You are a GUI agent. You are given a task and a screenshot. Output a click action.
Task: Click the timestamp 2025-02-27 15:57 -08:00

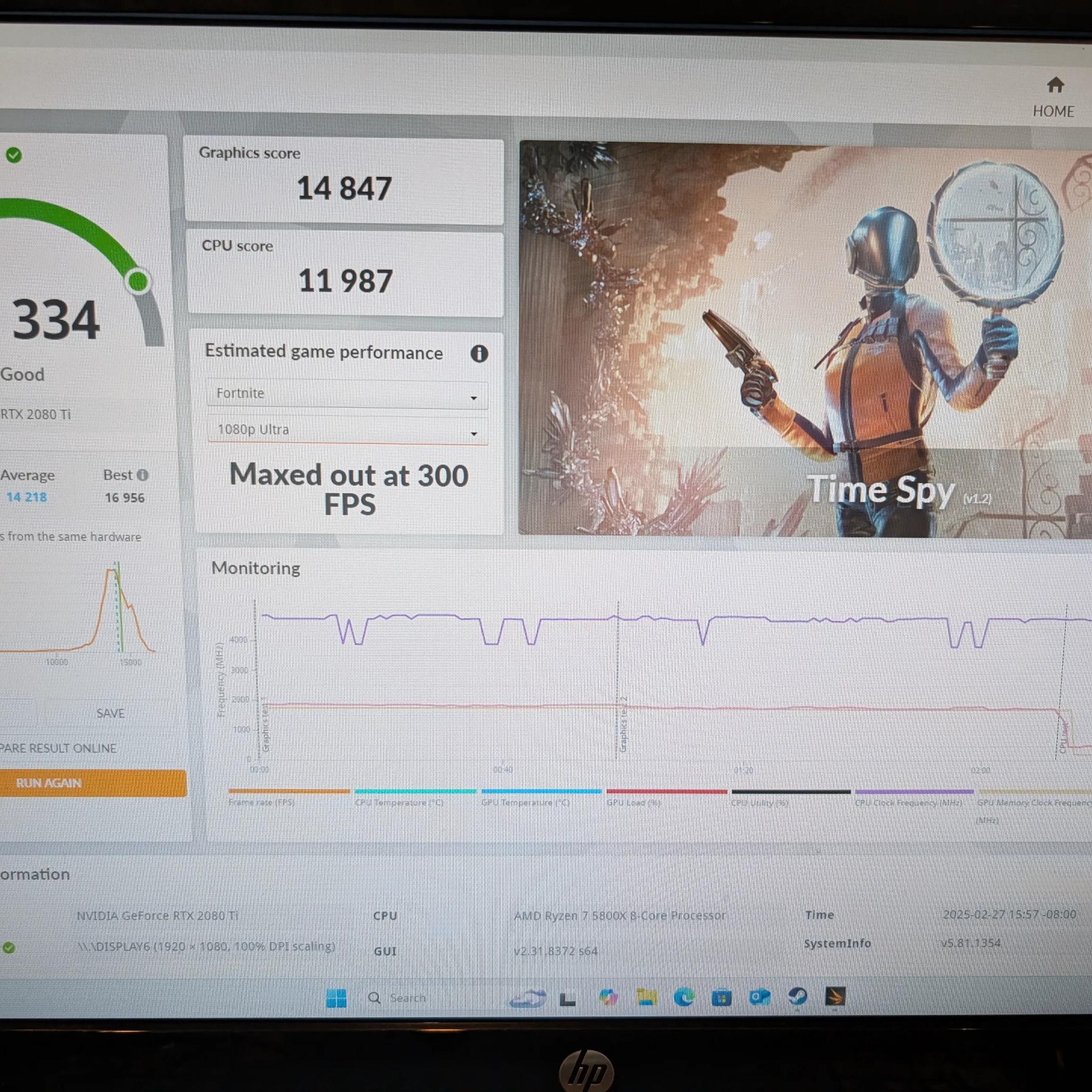pos(1009,914)
